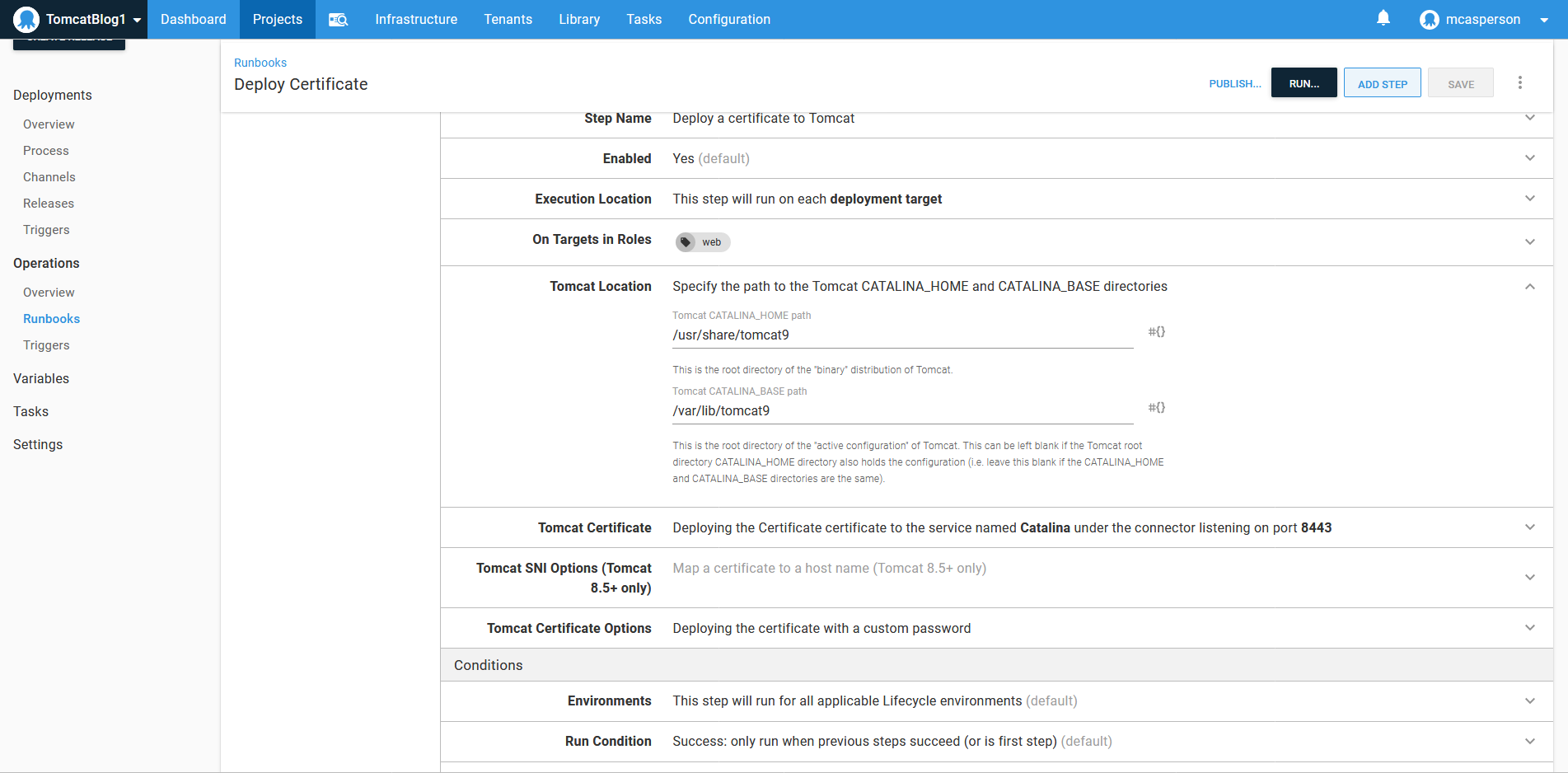
Task: Insert variable binding for CATALINA_HOME path
Action: click(1157, 332)
